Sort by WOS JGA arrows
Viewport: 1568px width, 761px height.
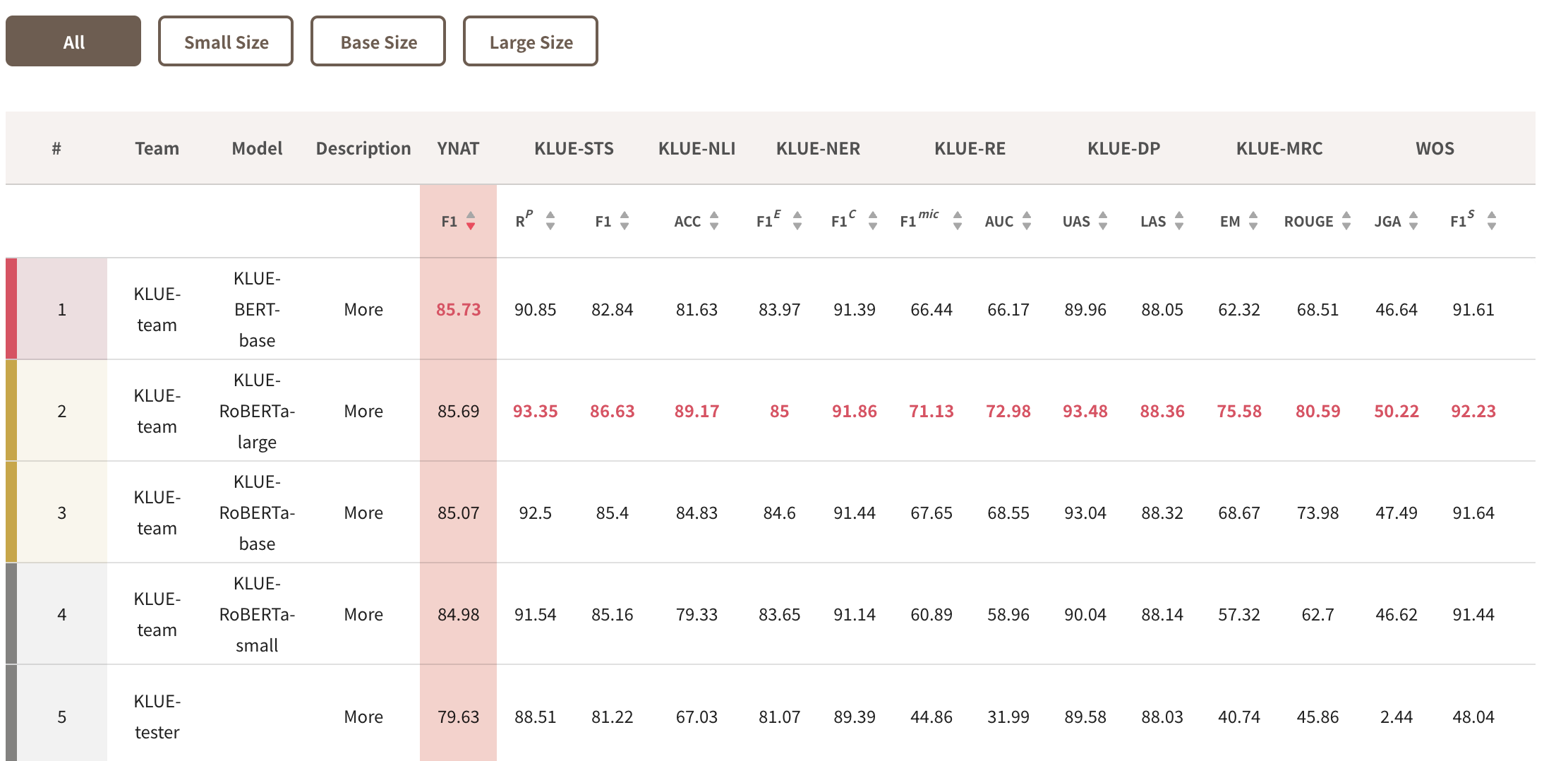1413,221
